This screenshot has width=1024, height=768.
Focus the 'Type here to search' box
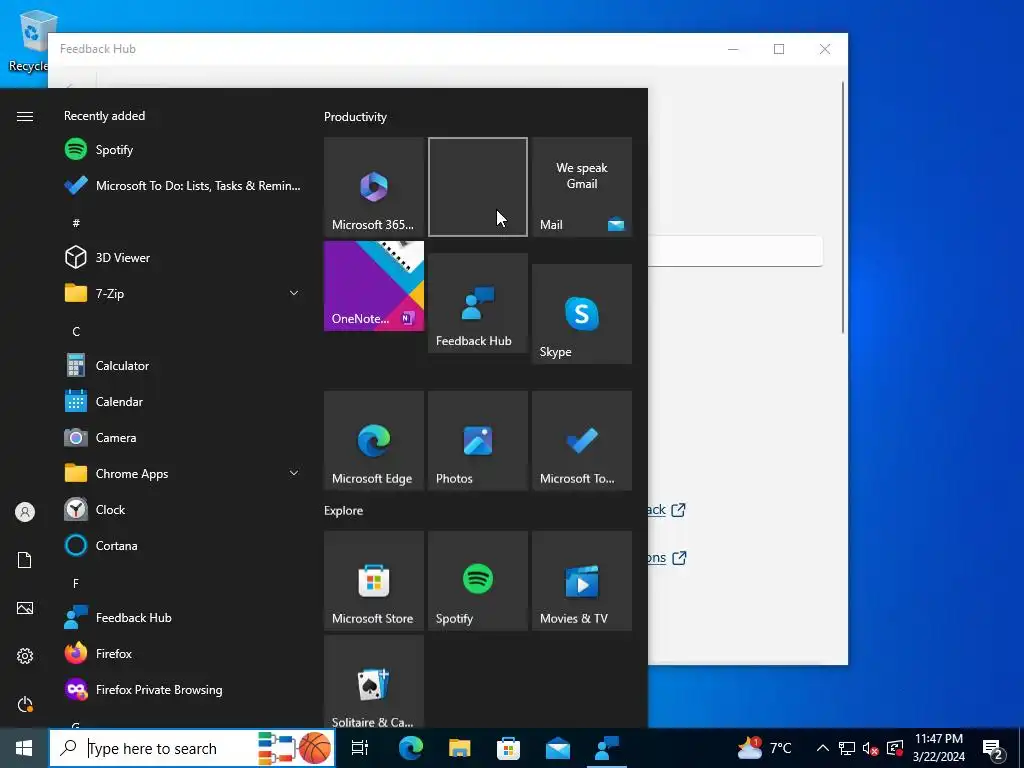[192, 748]
